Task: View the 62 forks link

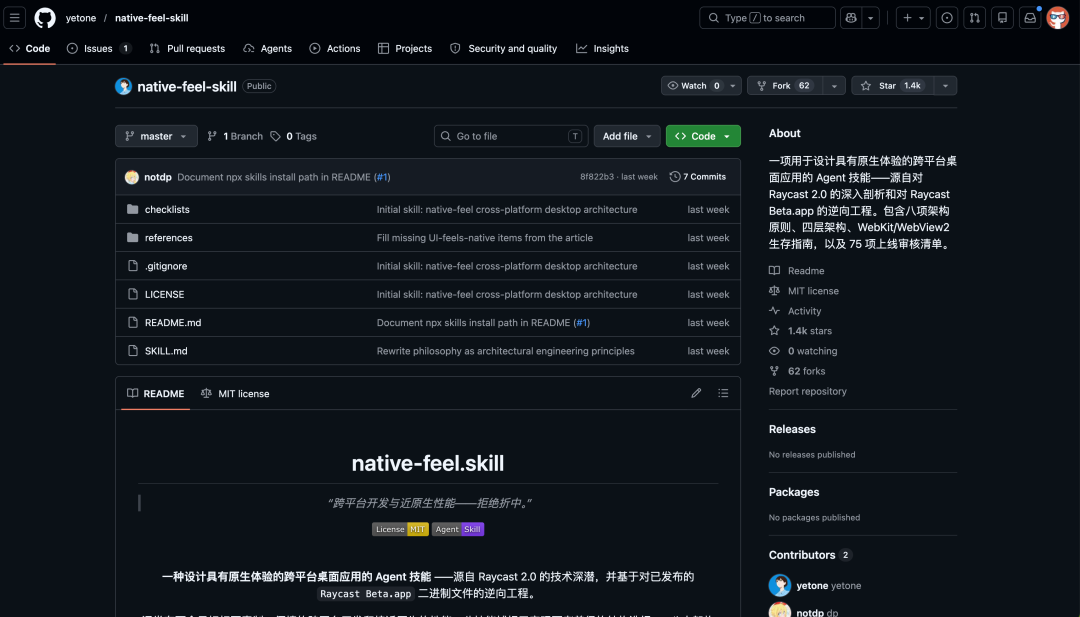Action: pyautogui.click(x=797, y=370)
